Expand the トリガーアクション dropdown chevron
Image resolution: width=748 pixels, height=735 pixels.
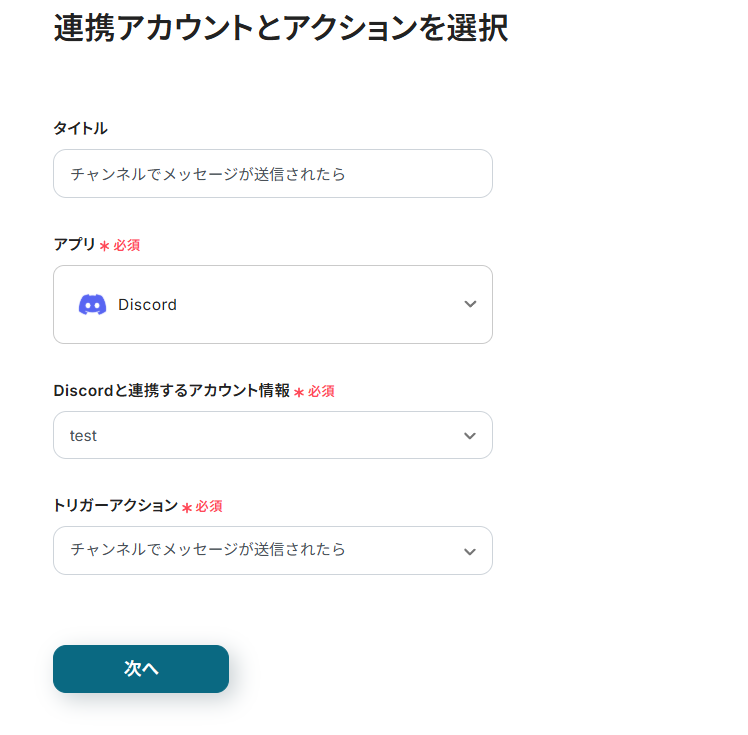(x=470, y=551)
